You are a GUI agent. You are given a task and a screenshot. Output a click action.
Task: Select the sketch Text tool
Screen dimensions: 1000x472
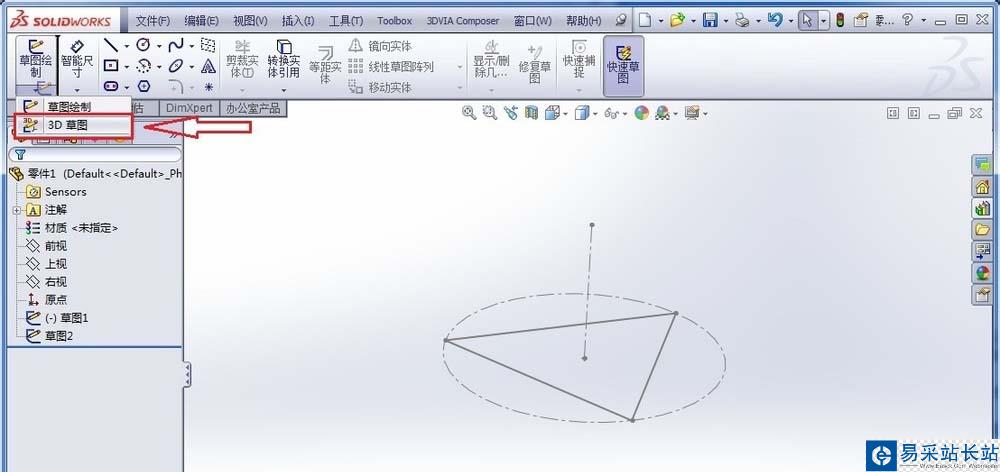tap(208, 66)
